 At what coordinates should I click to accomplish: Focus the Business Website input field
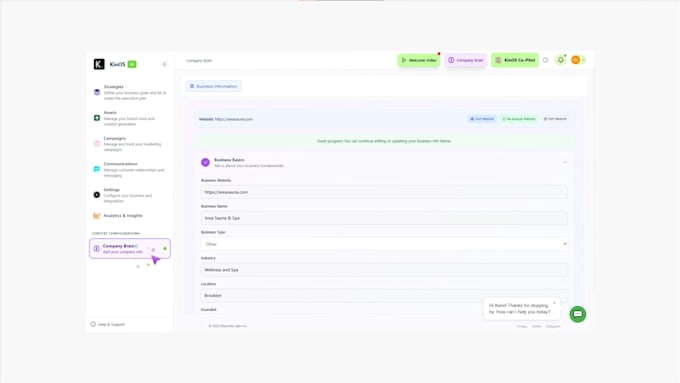[x=384, y=192]
